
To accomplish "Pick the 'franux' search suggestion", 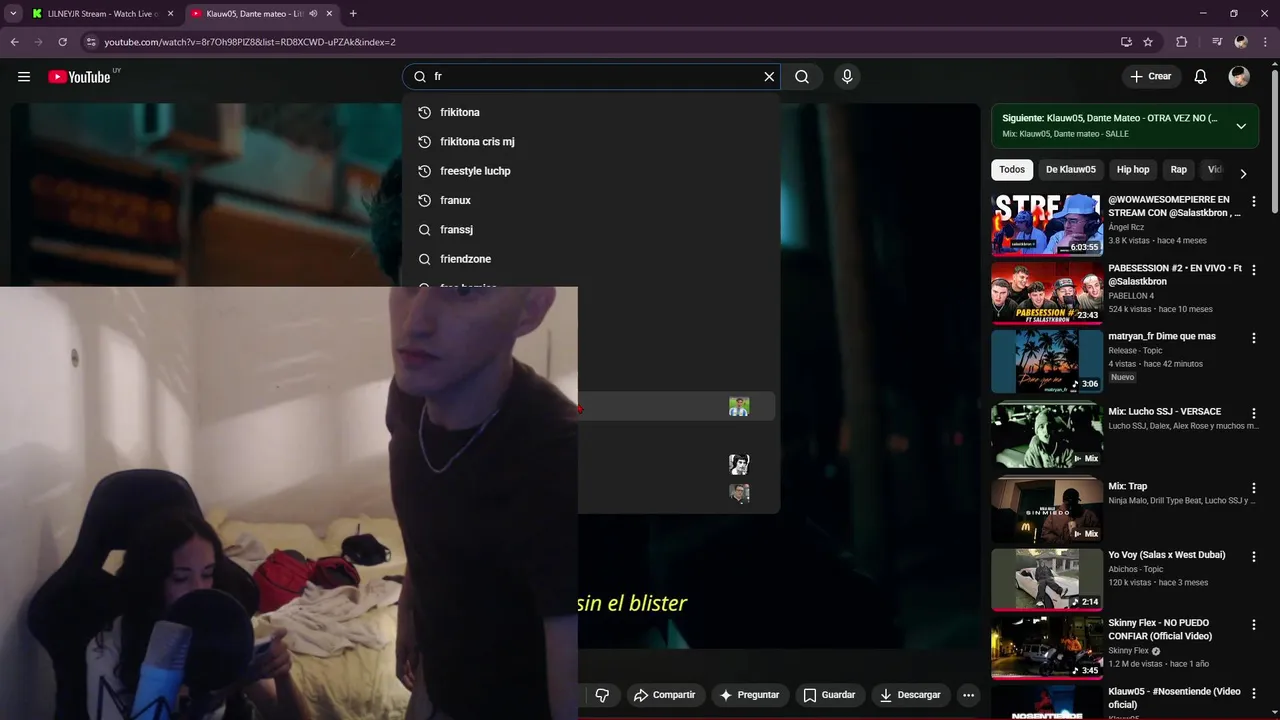I will [590, 200].
